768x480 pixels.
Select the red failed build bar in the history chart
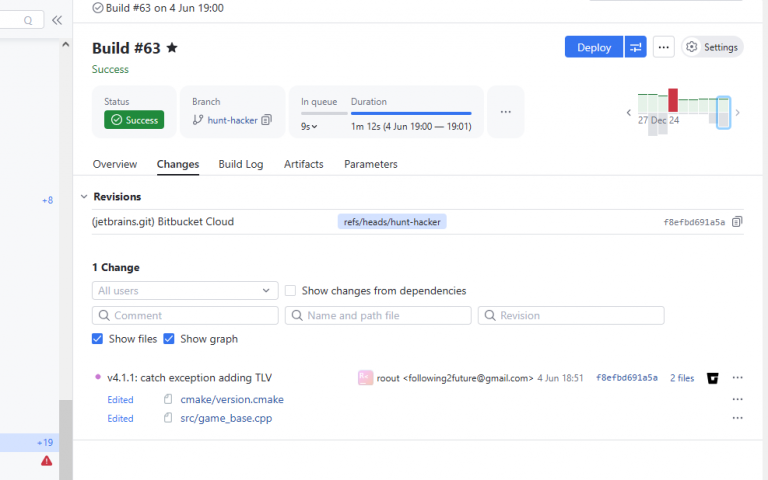pyautogui.click(x=673, y=100)
